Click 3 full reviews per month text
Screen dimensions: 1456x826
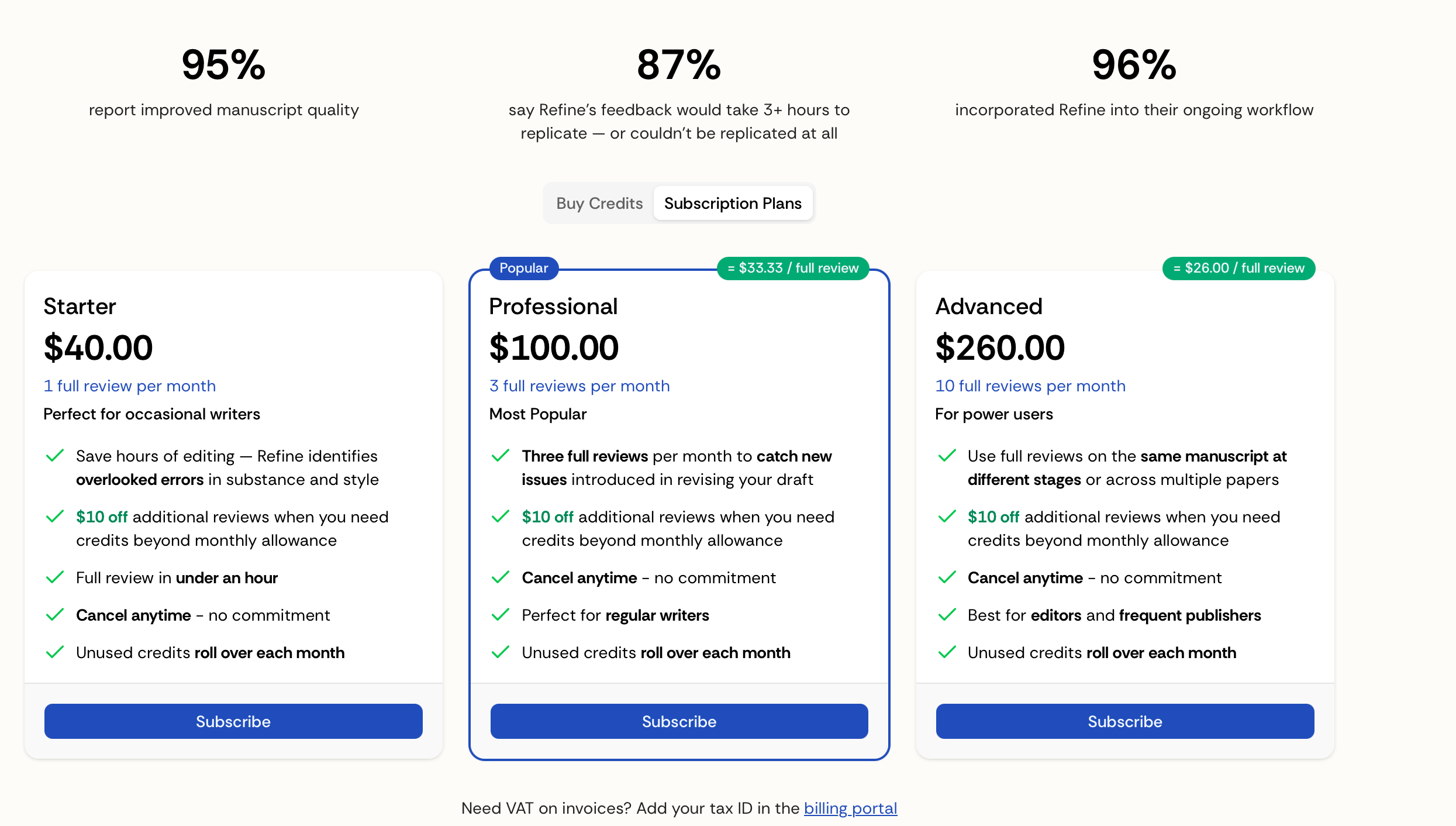pyautogui.click(x=579, y=386)
